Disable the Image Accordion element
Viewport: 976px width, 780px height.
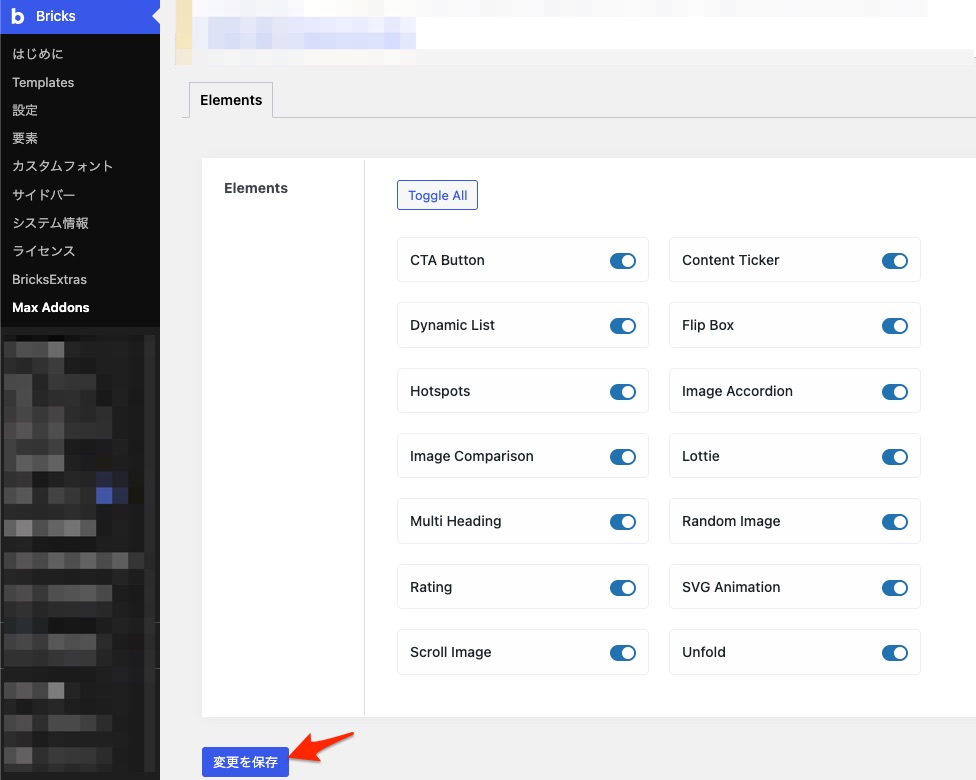click(x=895, y=391)
